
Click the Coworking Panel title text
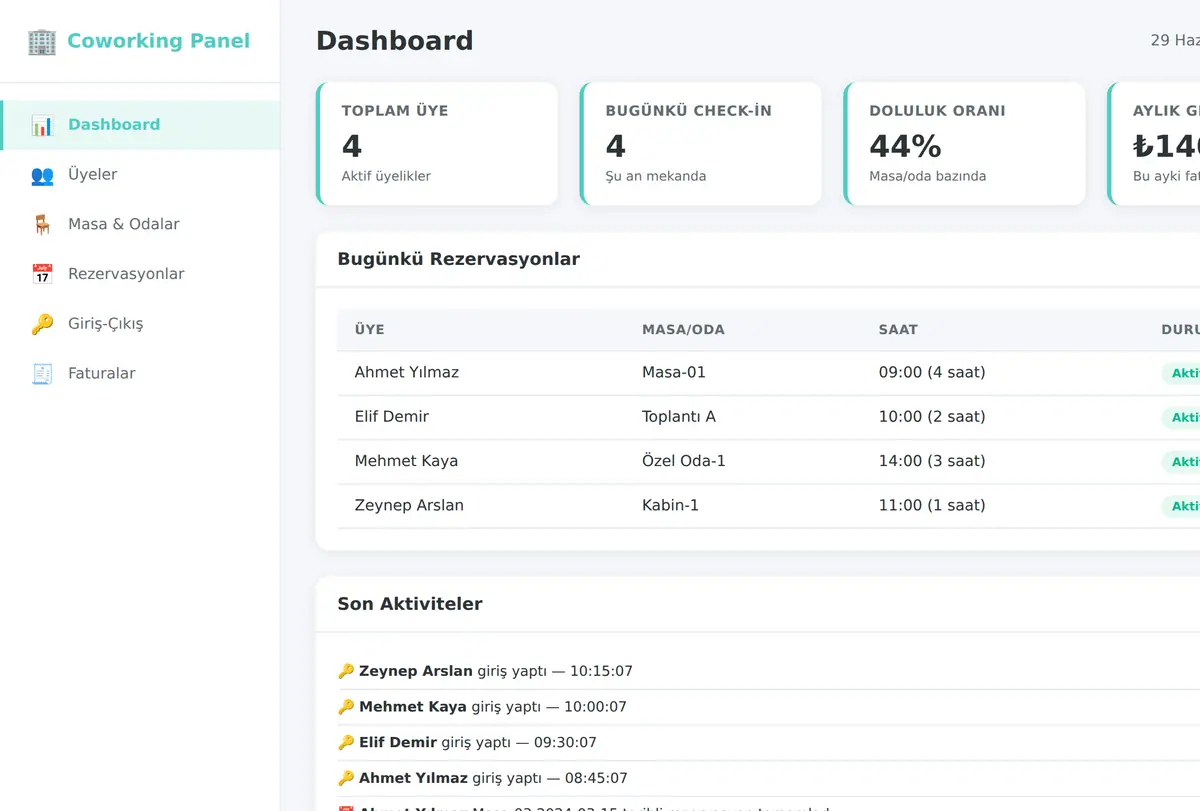pos(158,41)
